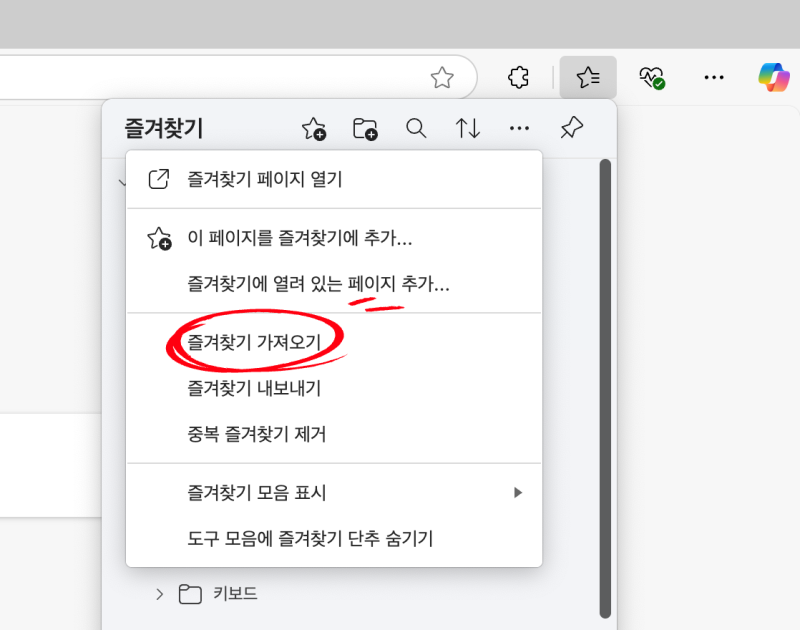Expand 즐겨찾기 모음 표시 submenu
Viewport: 800px width, 630px height.
tap(334, 492)
